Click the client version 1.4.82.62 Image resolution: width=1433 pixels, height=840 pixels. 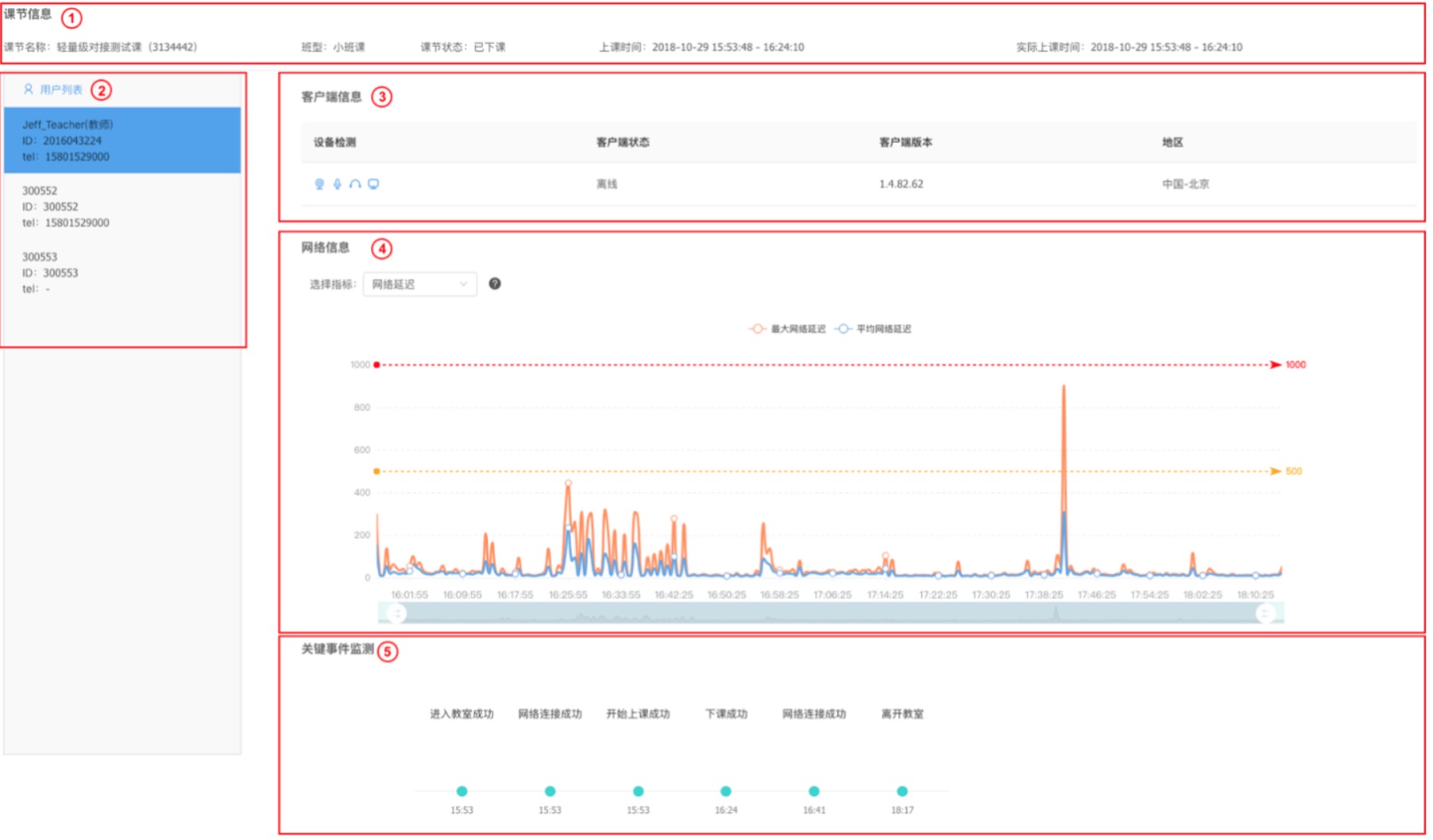click(901, 184)
